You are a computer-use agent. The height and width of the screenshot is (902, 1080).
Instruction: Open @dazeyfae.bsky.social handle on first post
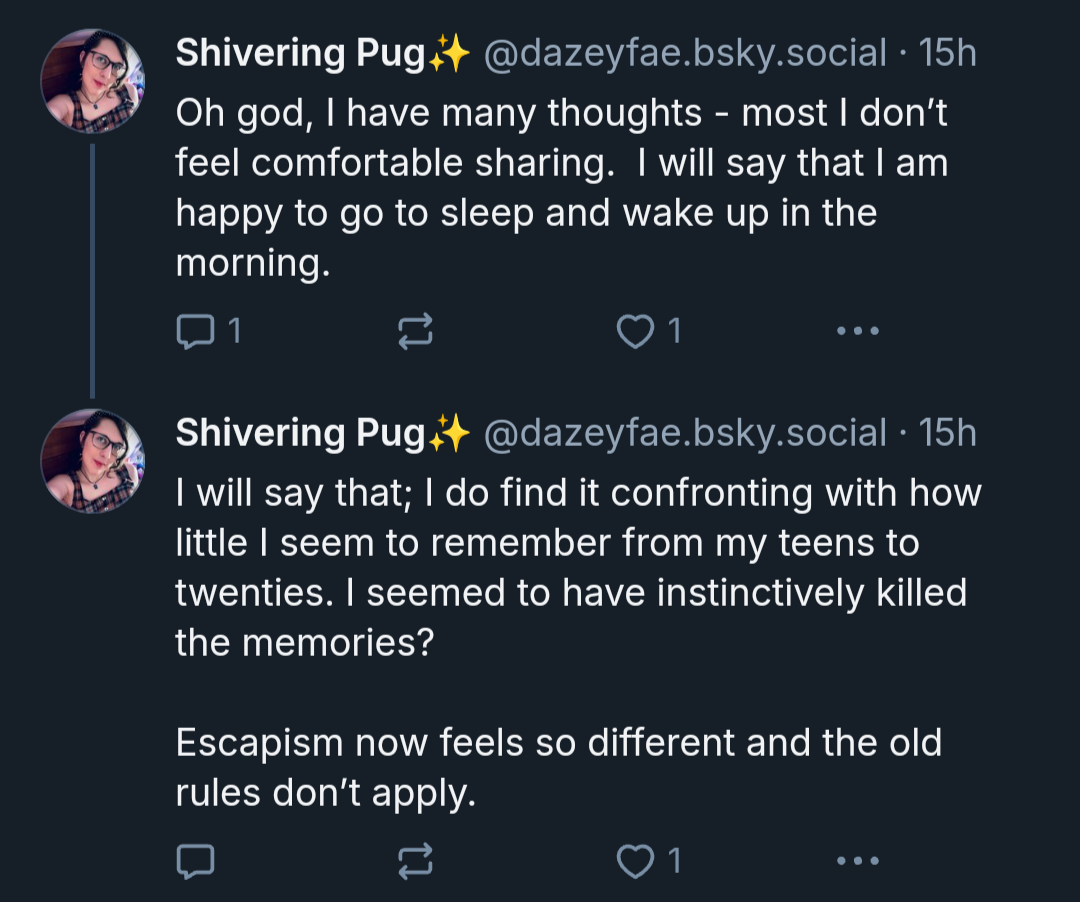(685, 53)
